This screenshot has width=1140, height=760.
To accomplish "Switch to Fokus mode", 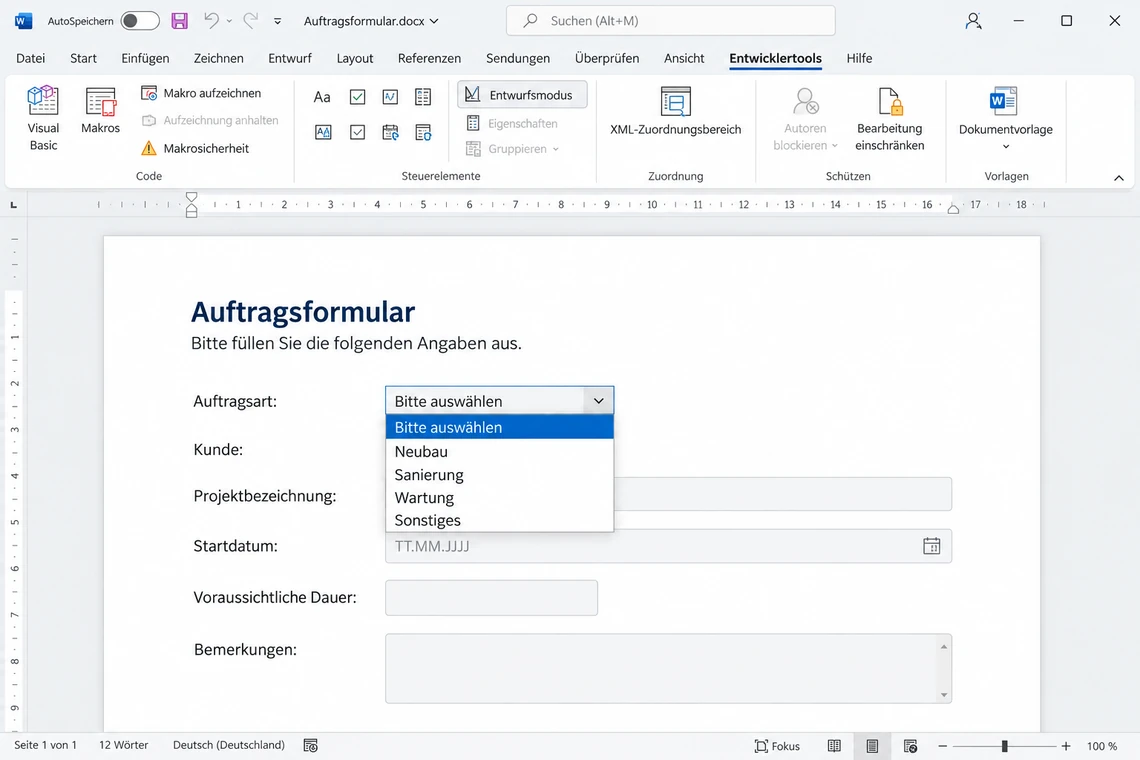I will point(777,745).
